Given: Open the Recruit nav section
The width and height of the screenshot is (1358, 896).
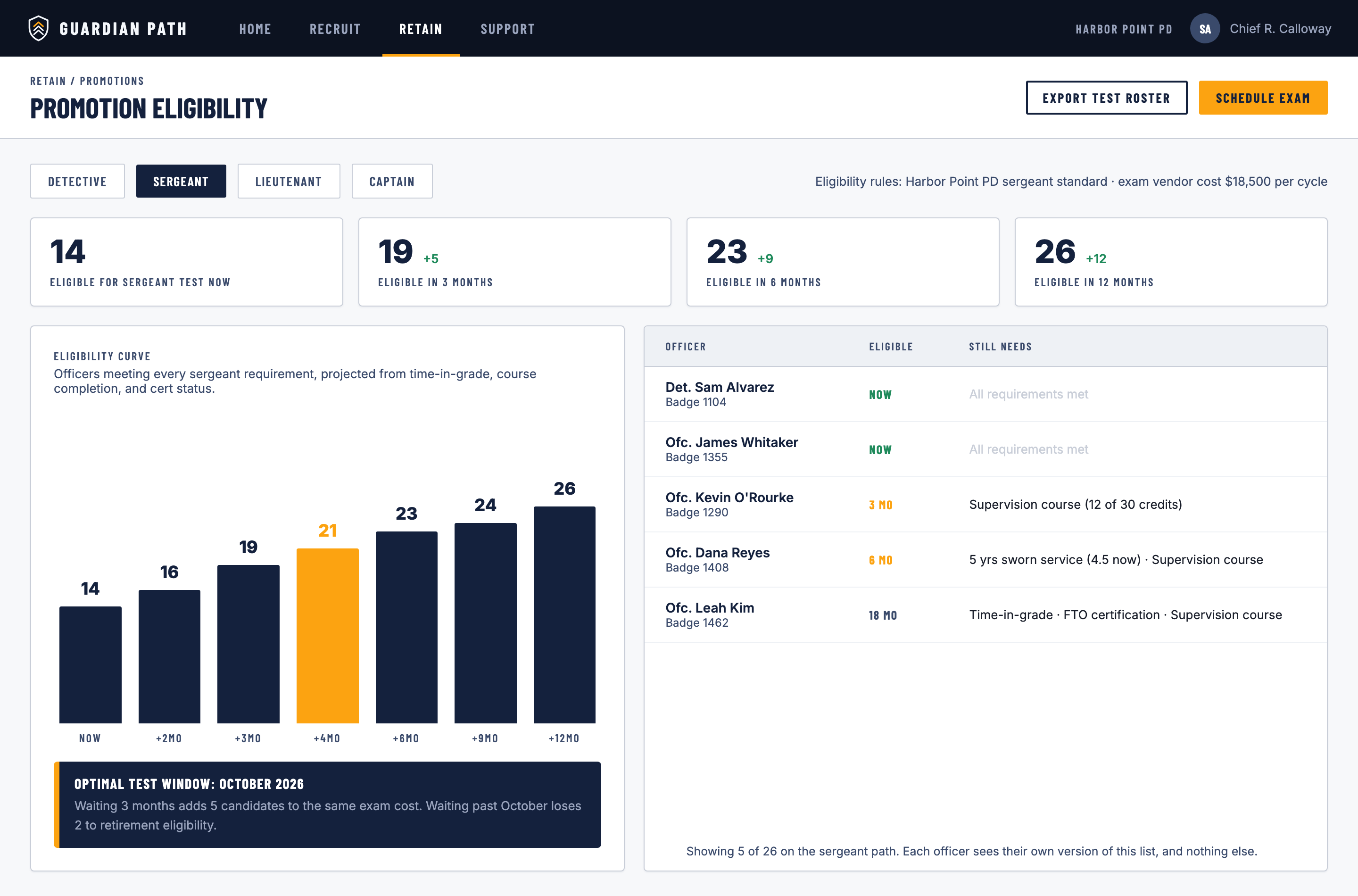Looking at the screenshot, I should pos(335,29).
